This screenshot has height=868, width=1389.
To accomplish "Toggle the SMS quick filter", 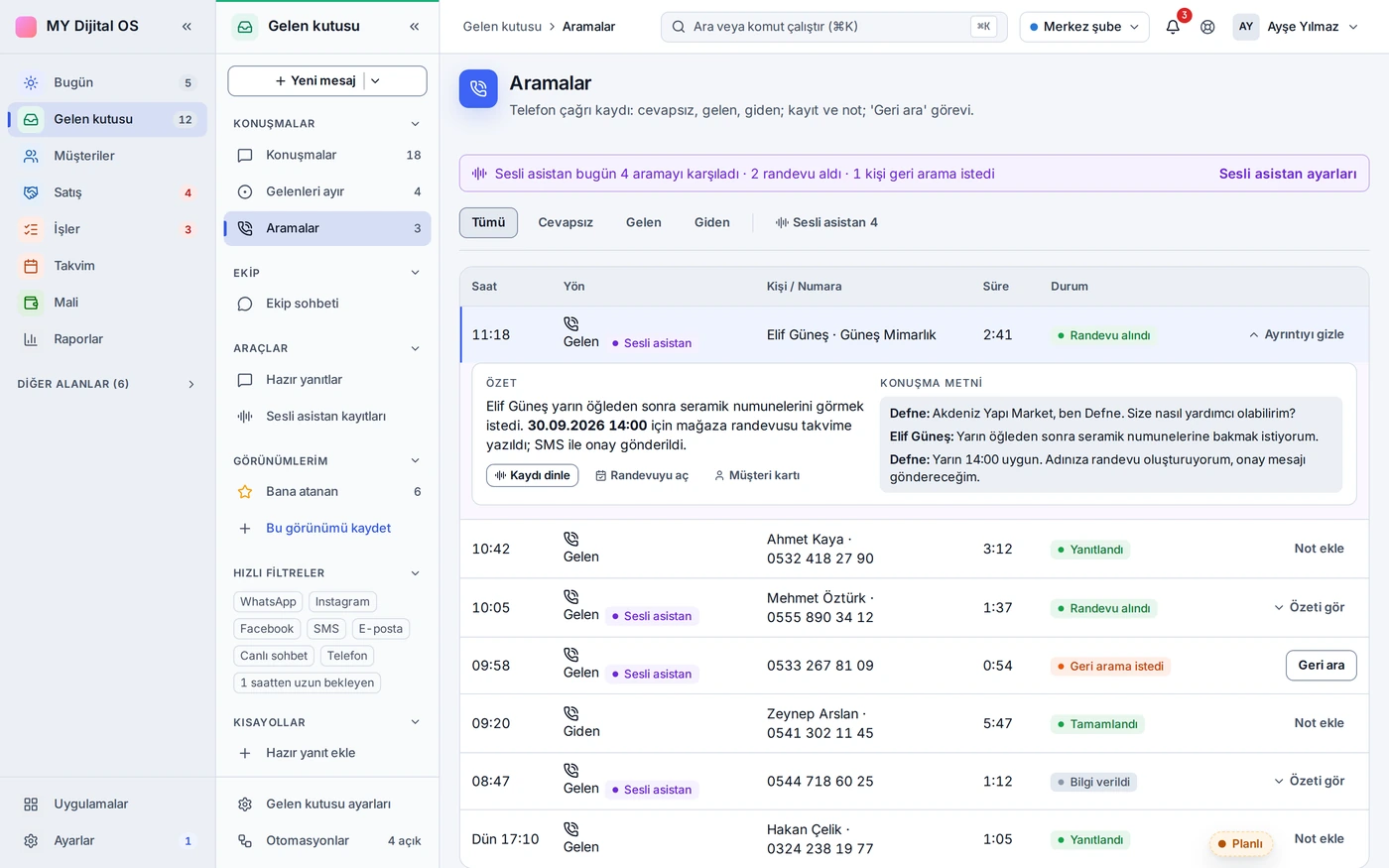I will [326, 629].
